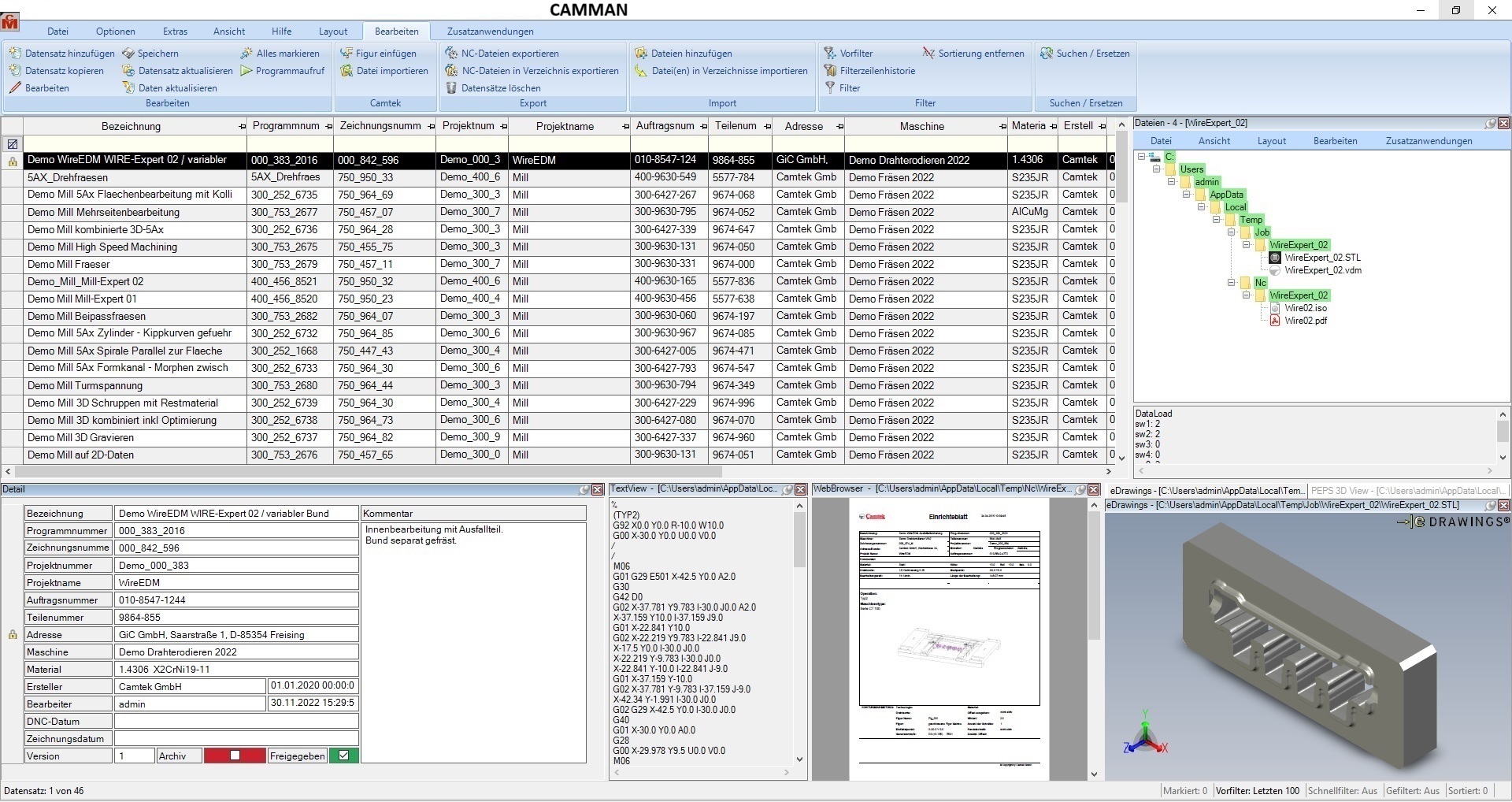The width and height of the screenshot is (1512, 802).
Task: Click the pushpin icon on Detail panel
Action: 584,490
